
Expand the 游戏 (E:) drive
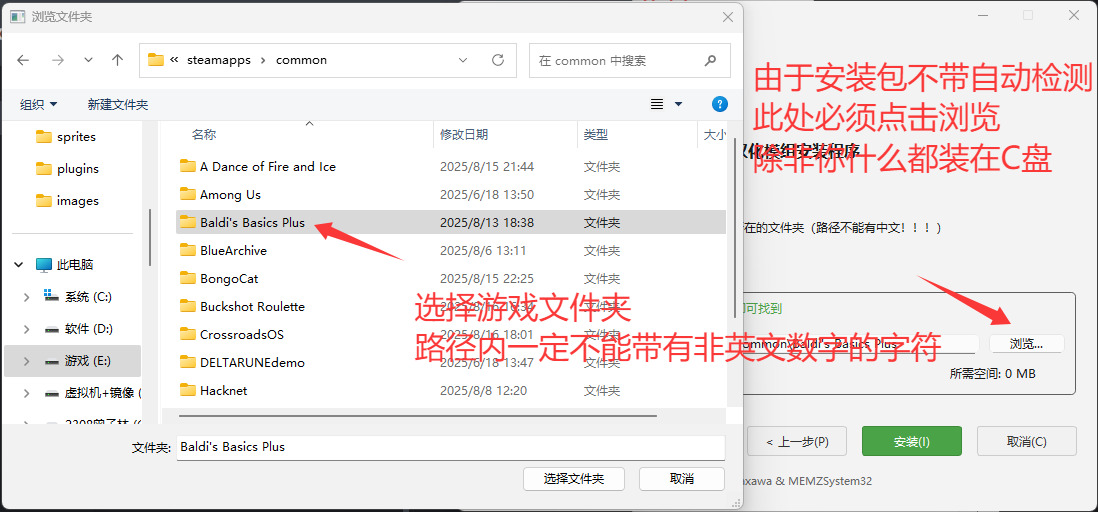27,361
